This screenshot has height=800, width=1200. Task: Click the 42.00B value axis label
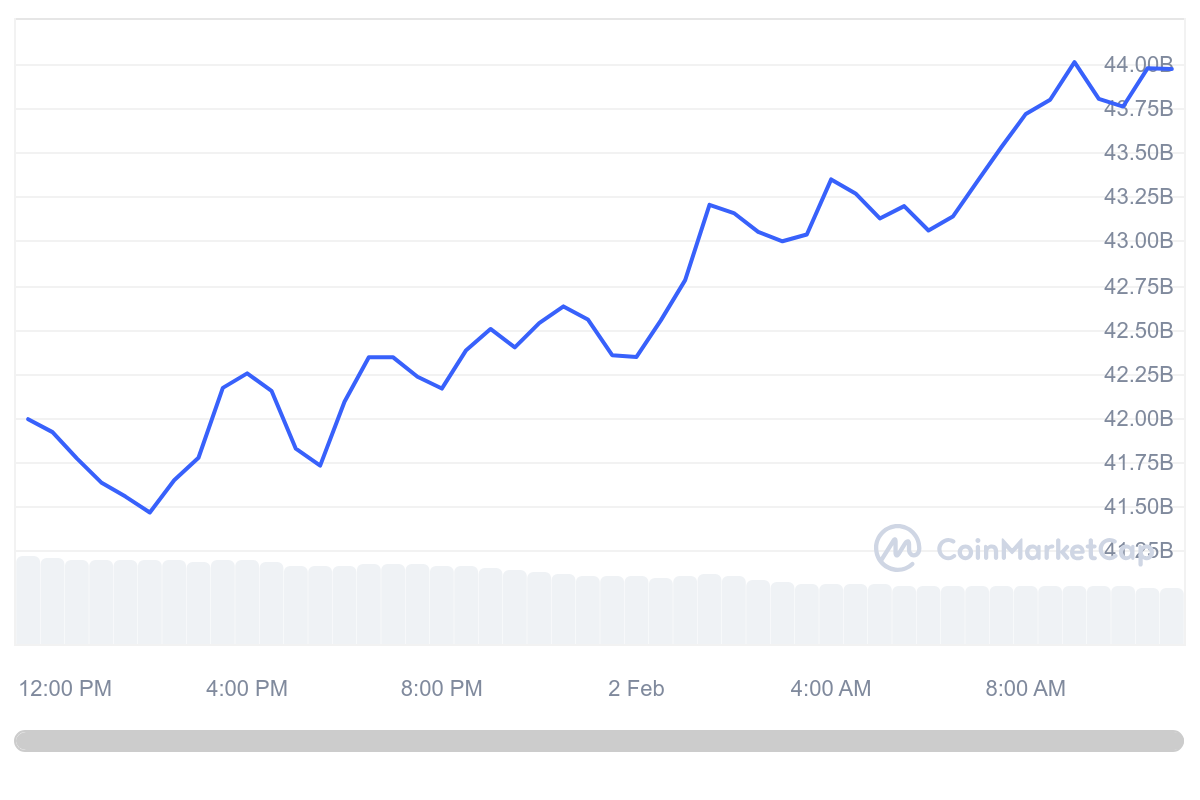click(x=1138, y=418)
